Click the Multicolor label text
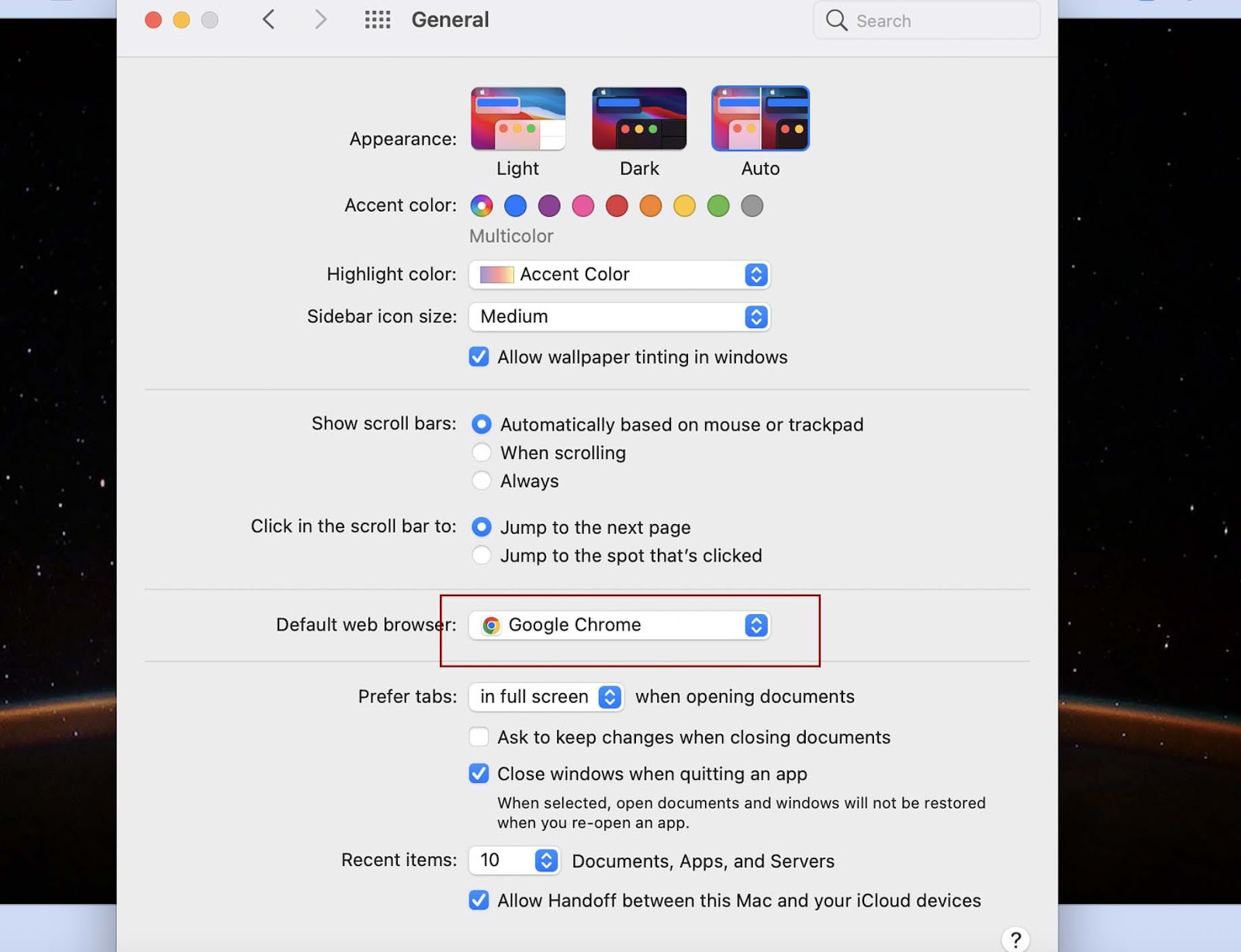This screenshot has height=952, width=1241. click(511, 236)
